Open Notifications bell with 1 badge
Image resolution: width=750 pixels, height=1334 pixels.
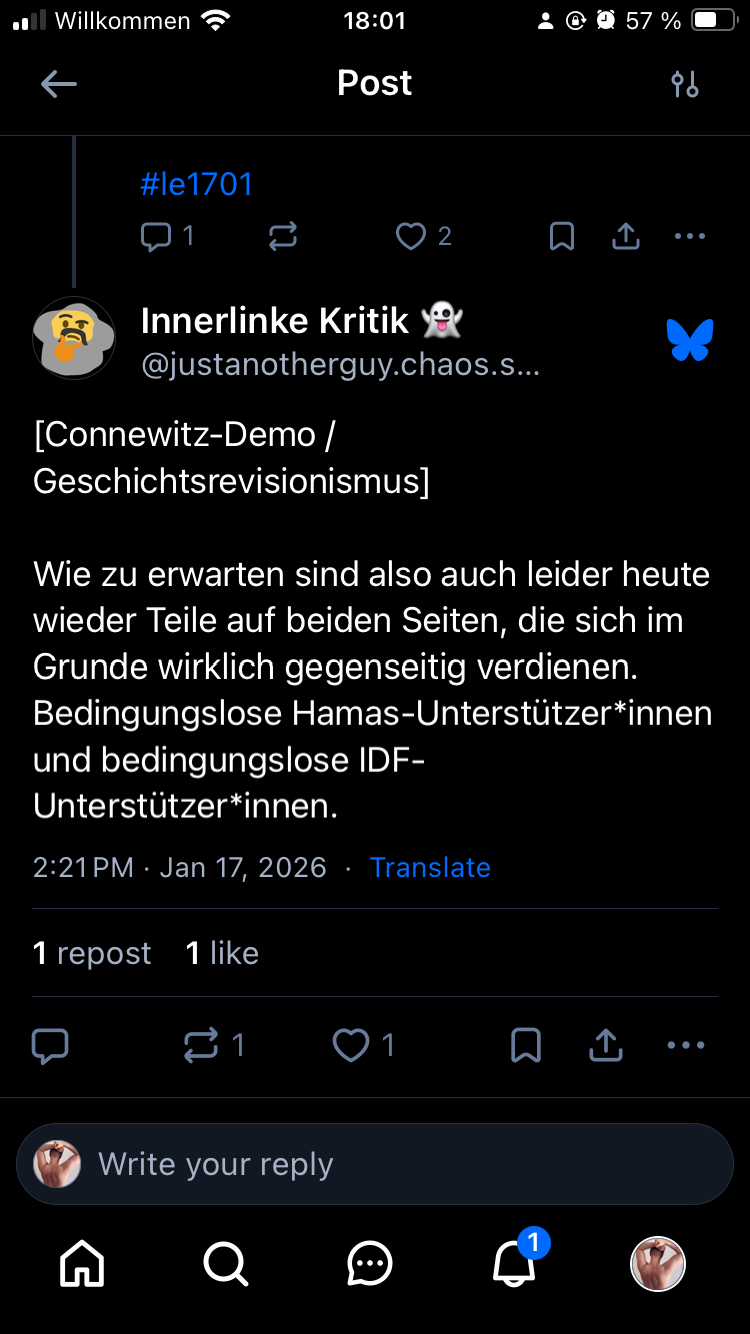[514, 1264]
